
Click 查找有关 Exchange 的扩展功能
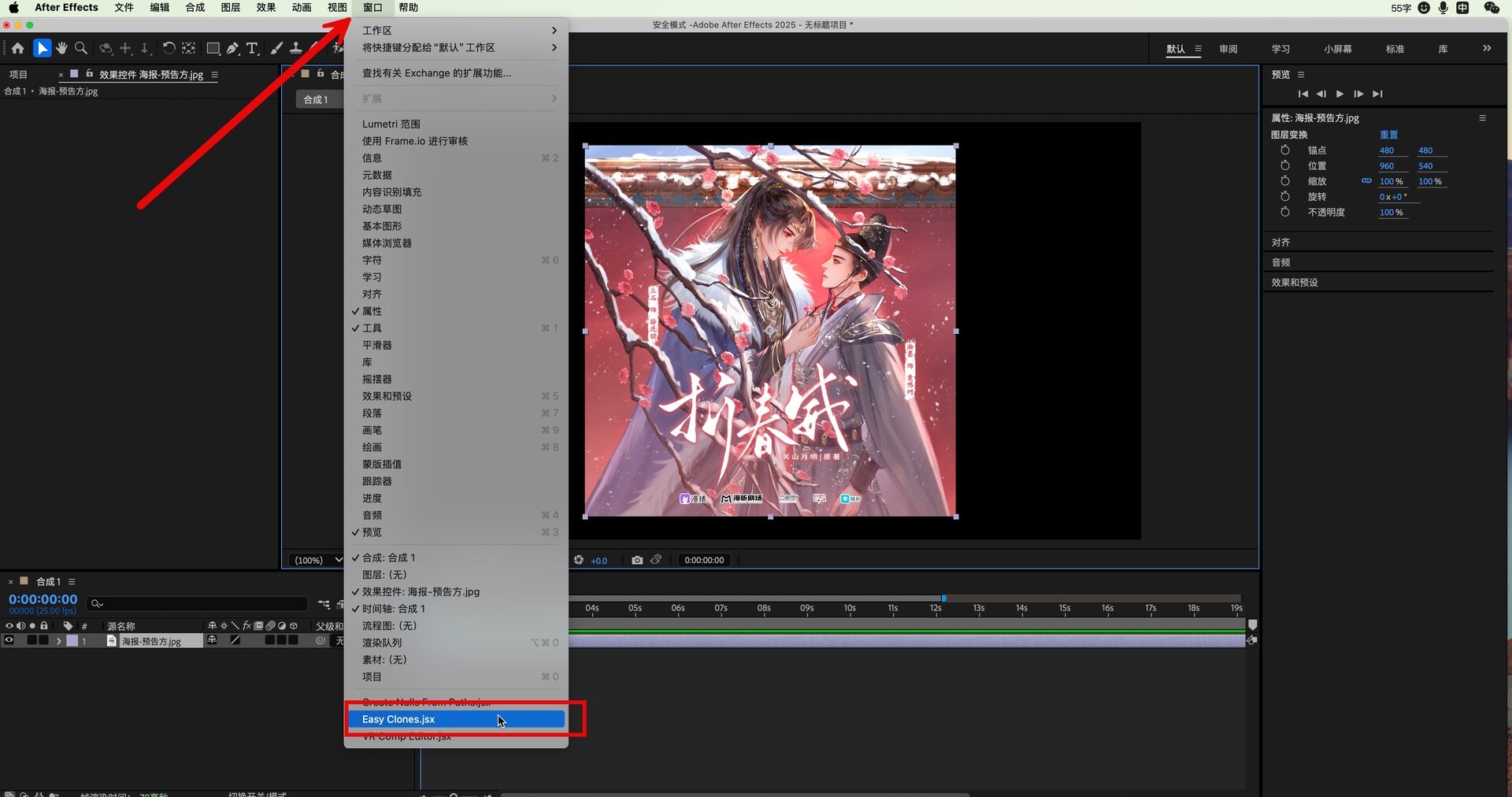click(457, 73)
